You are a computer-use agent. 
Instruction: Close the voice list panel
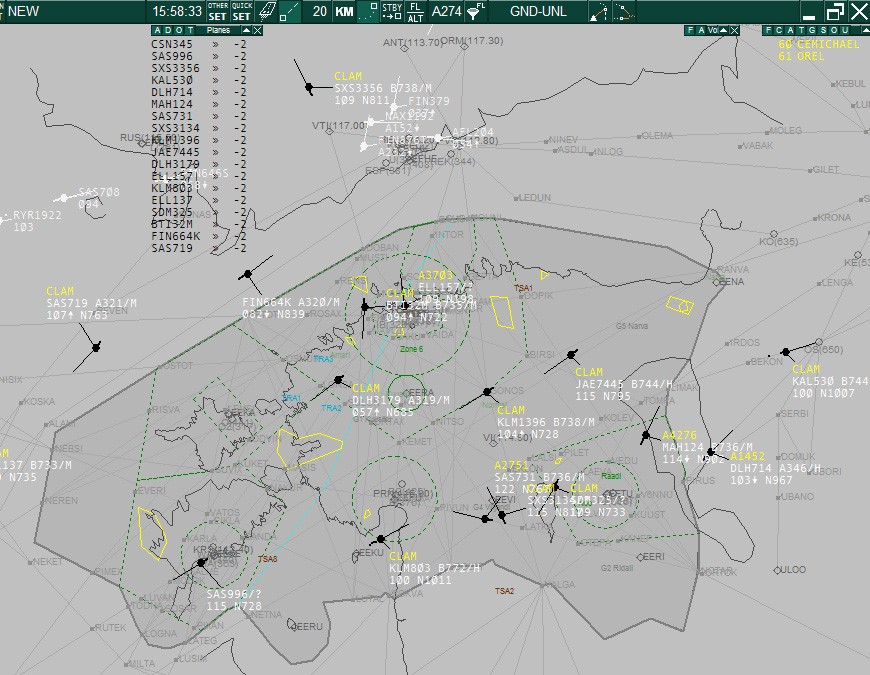(735, 31)
